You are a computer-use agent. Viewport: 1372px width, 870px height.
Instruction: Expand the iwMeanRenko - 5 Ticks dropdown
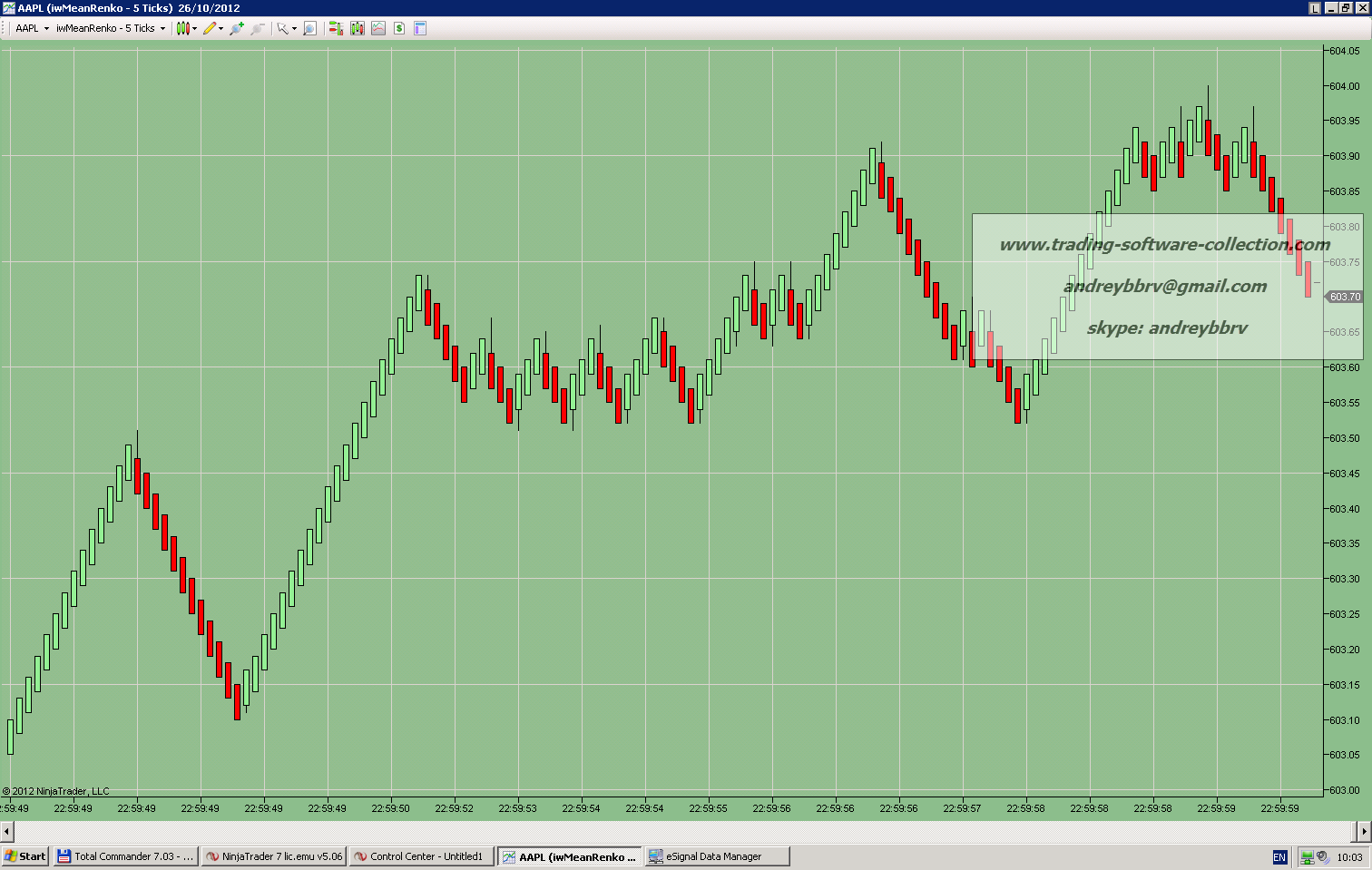pos(111,28)
